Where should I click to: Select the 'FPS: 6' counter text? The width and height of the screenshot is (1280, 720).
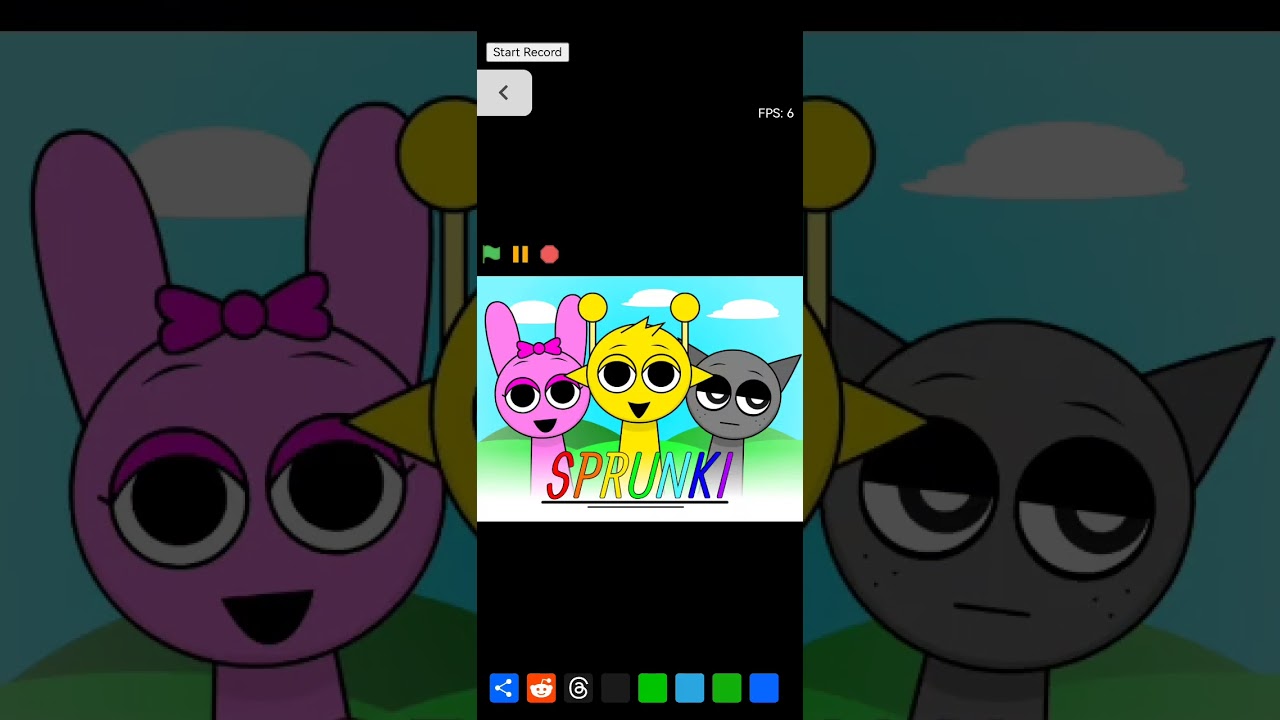pos(776,113)
